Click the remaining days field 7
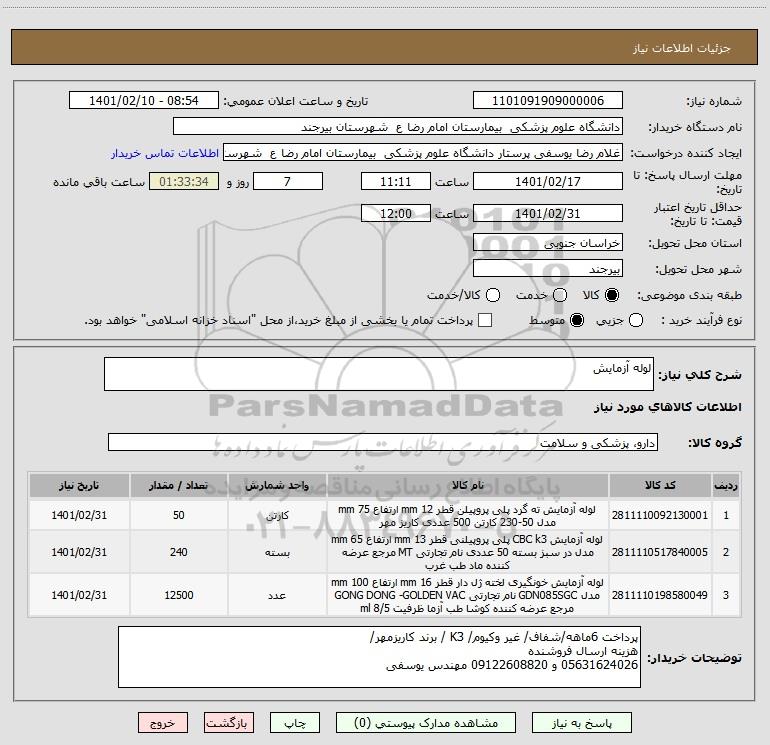The image size is (770, 745). pos(288,181)
